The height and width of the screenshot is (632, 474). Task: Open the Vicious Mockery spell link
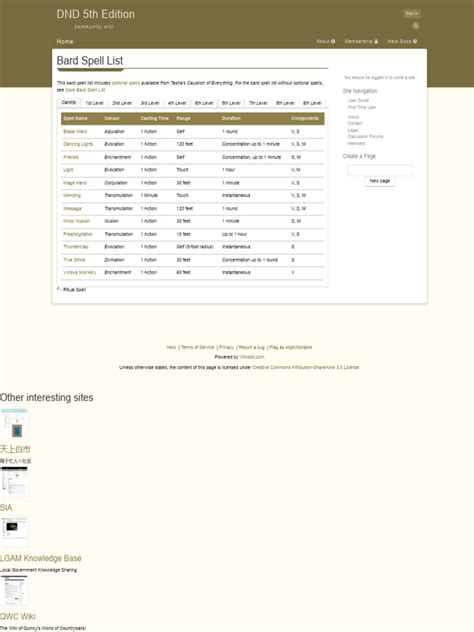(x=80, y=272)
